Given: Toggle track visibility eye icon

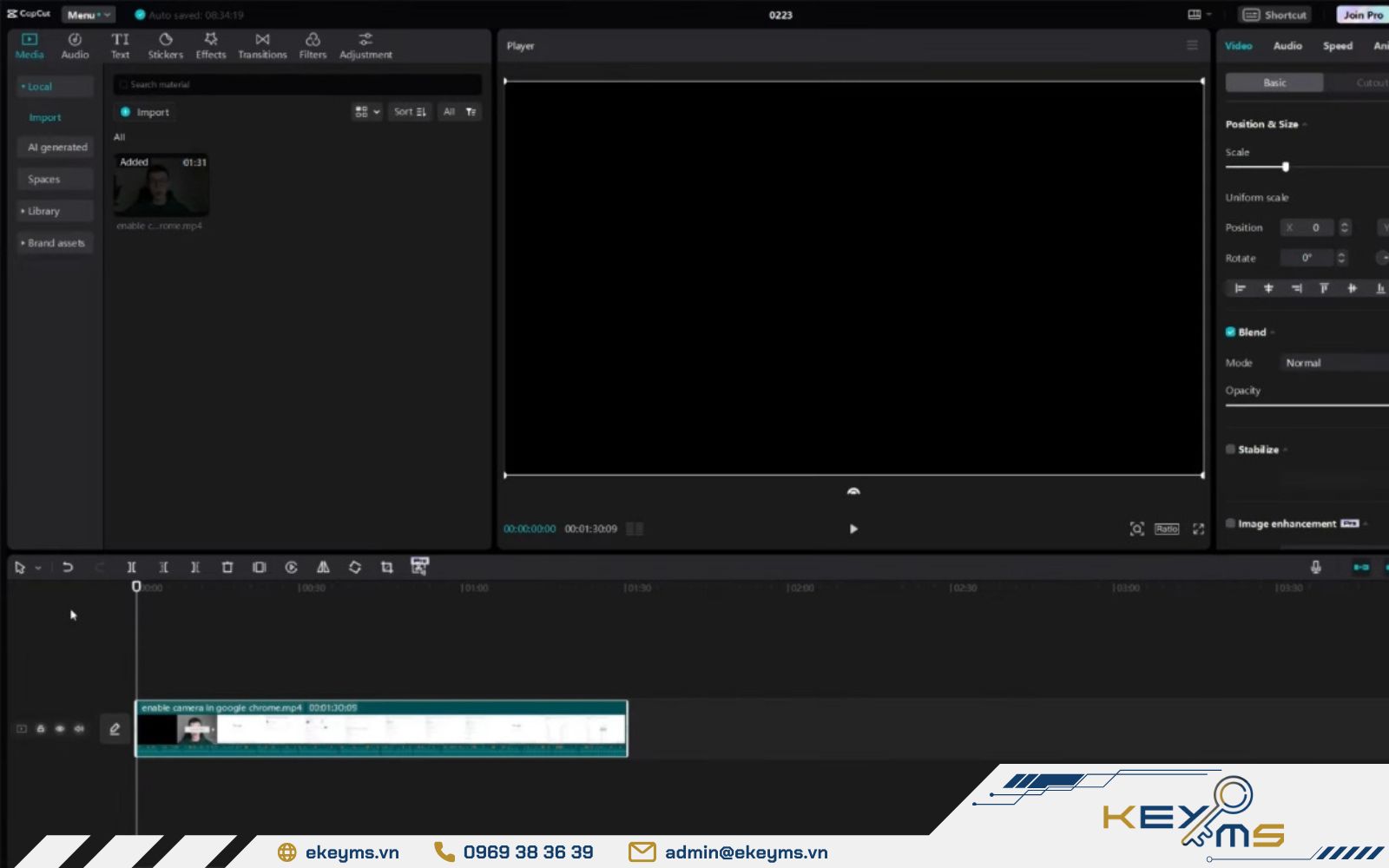Looking at the screenshot, I should pos(60,729).
